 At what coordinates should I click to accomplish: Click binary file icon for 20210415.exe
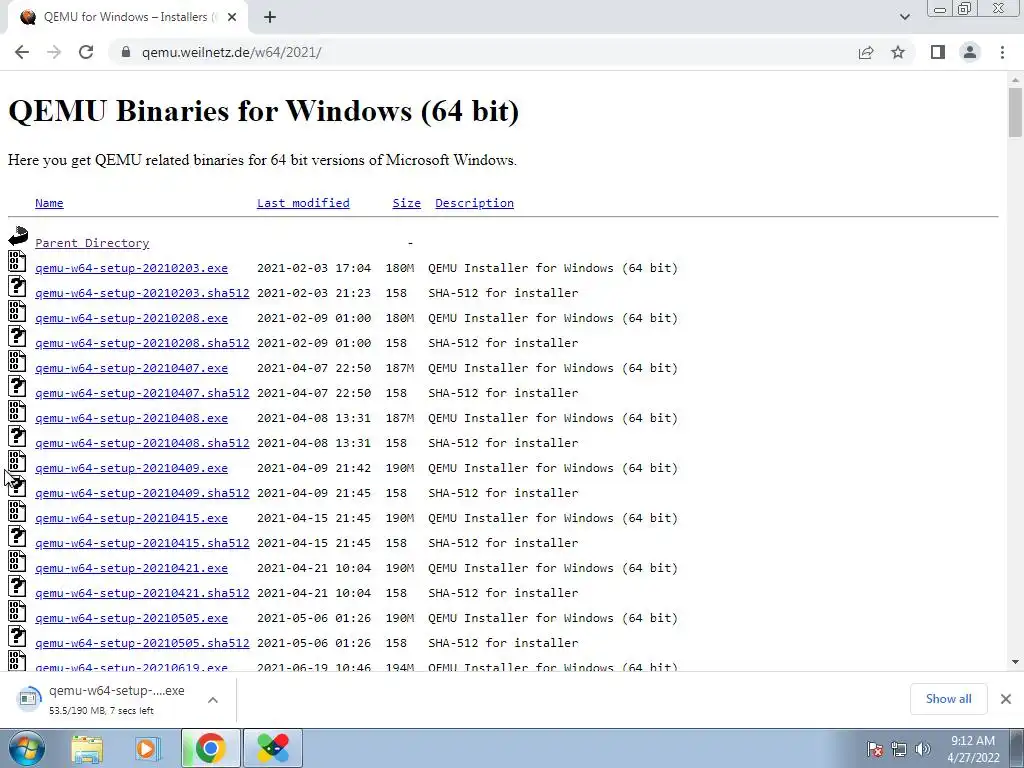(x=17, y=511)
